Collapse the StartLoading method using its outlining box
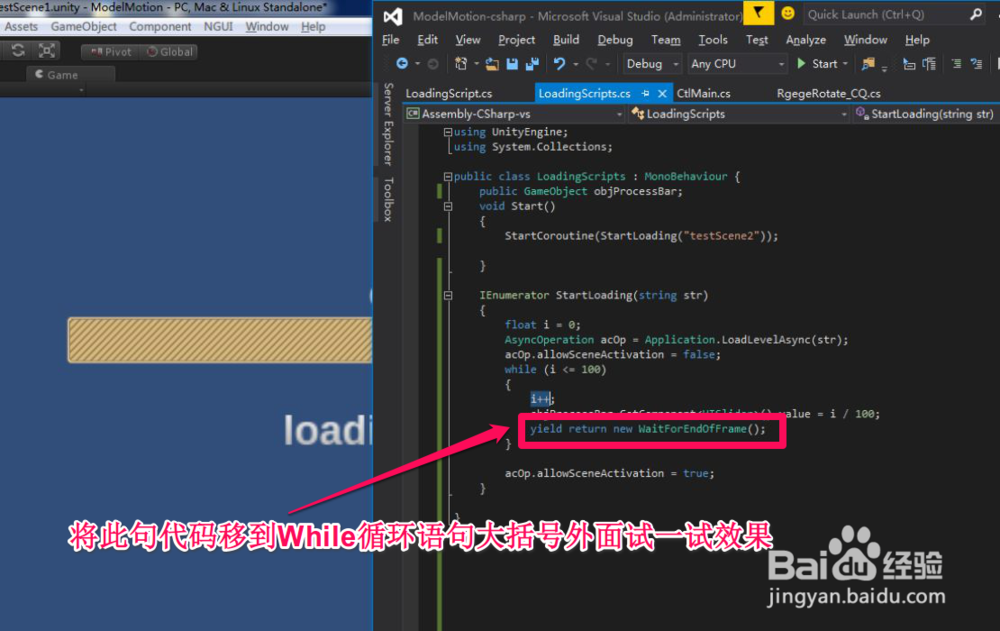This screenshot has height=631, width=1000. (446, 295)
